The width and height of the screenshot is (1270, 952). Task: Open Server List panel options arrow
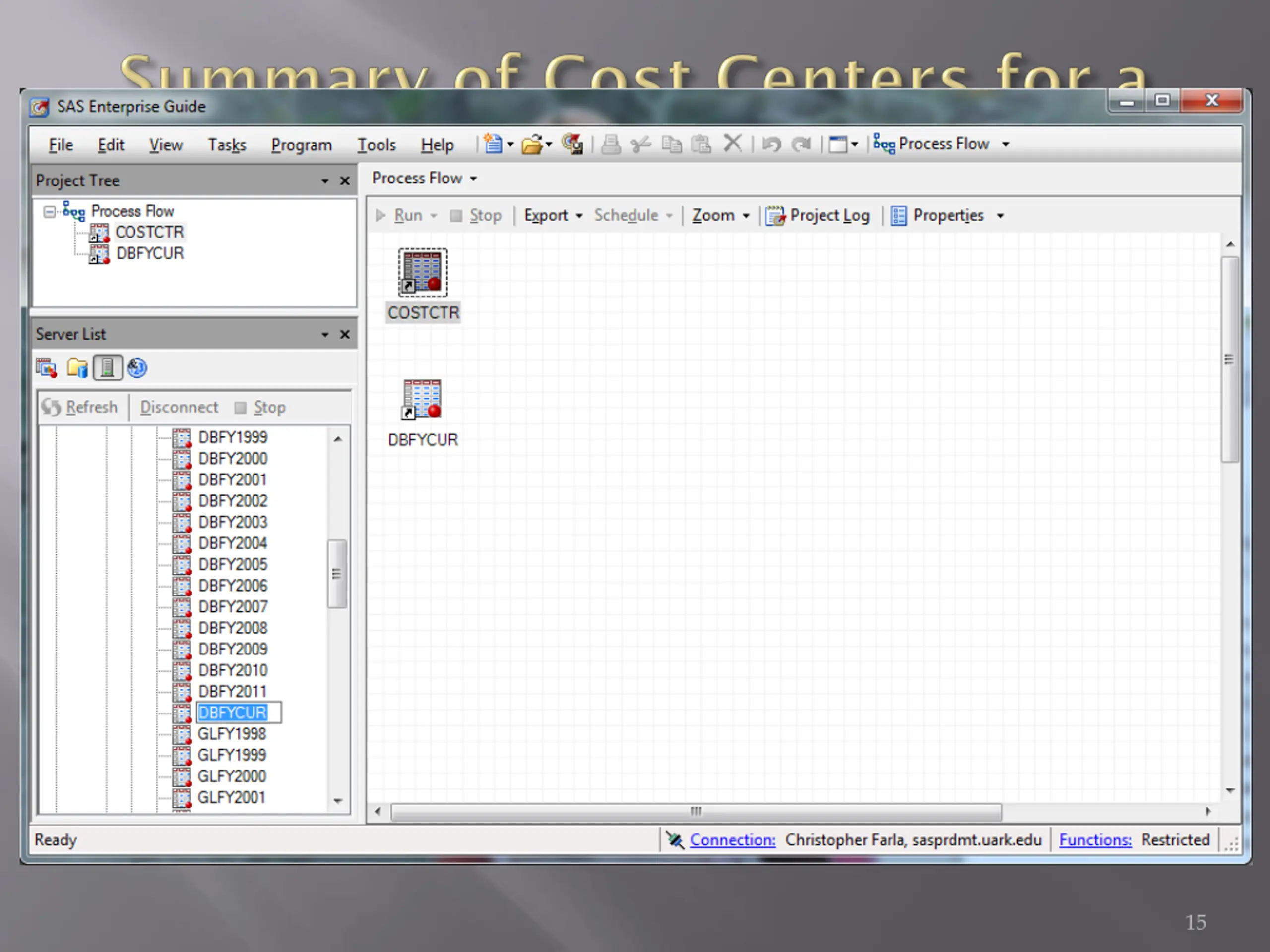[x=325, y=334]
